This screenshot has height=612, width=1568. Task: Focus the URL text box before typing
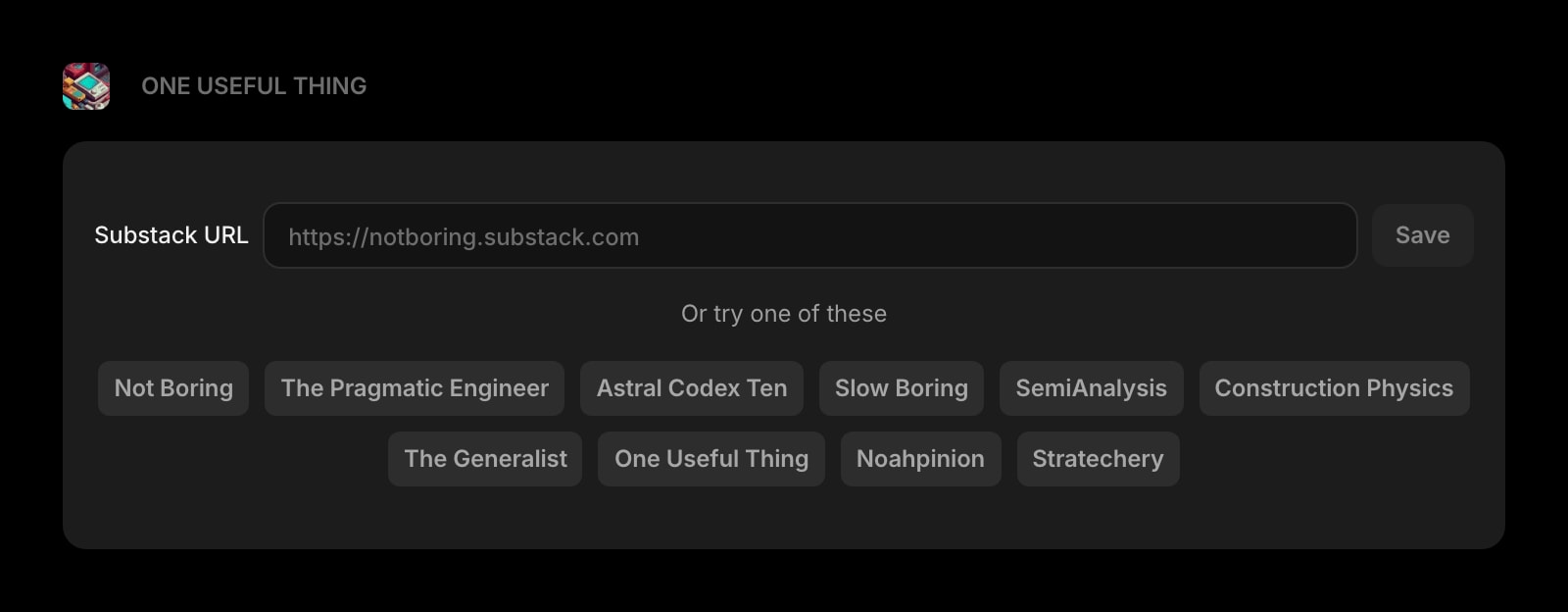click(x=809, y=235)
